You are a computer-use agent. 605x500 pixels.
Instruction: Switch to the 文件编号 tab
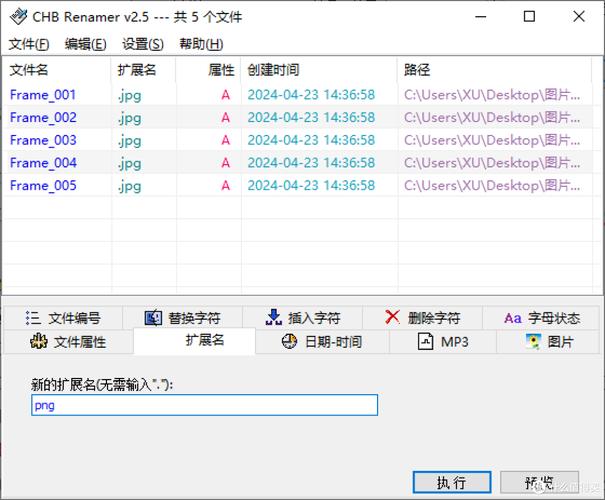tap(63, 318)
